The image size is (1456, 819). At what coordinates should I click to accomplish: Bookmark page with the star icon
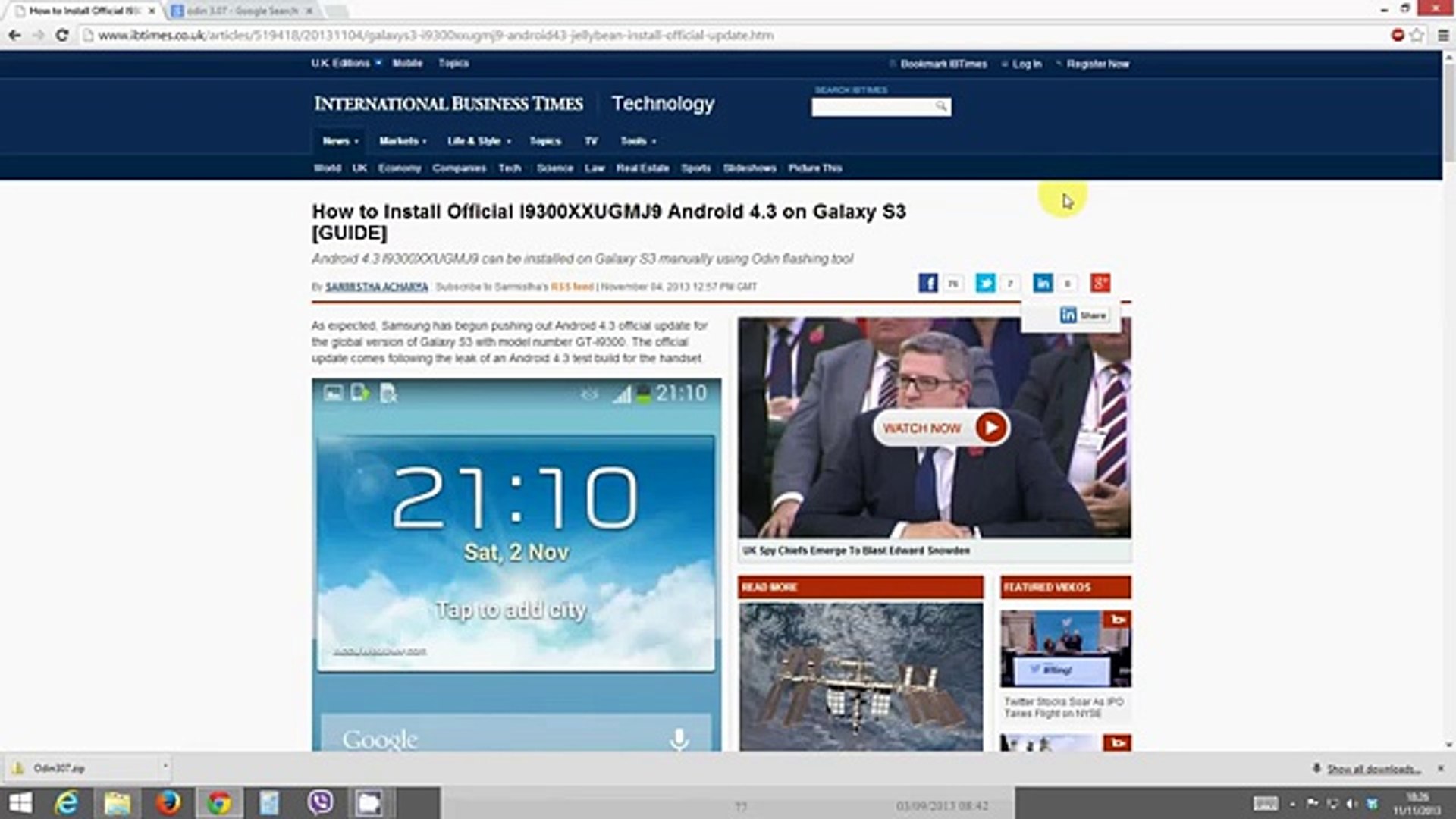pos(1417,35)
